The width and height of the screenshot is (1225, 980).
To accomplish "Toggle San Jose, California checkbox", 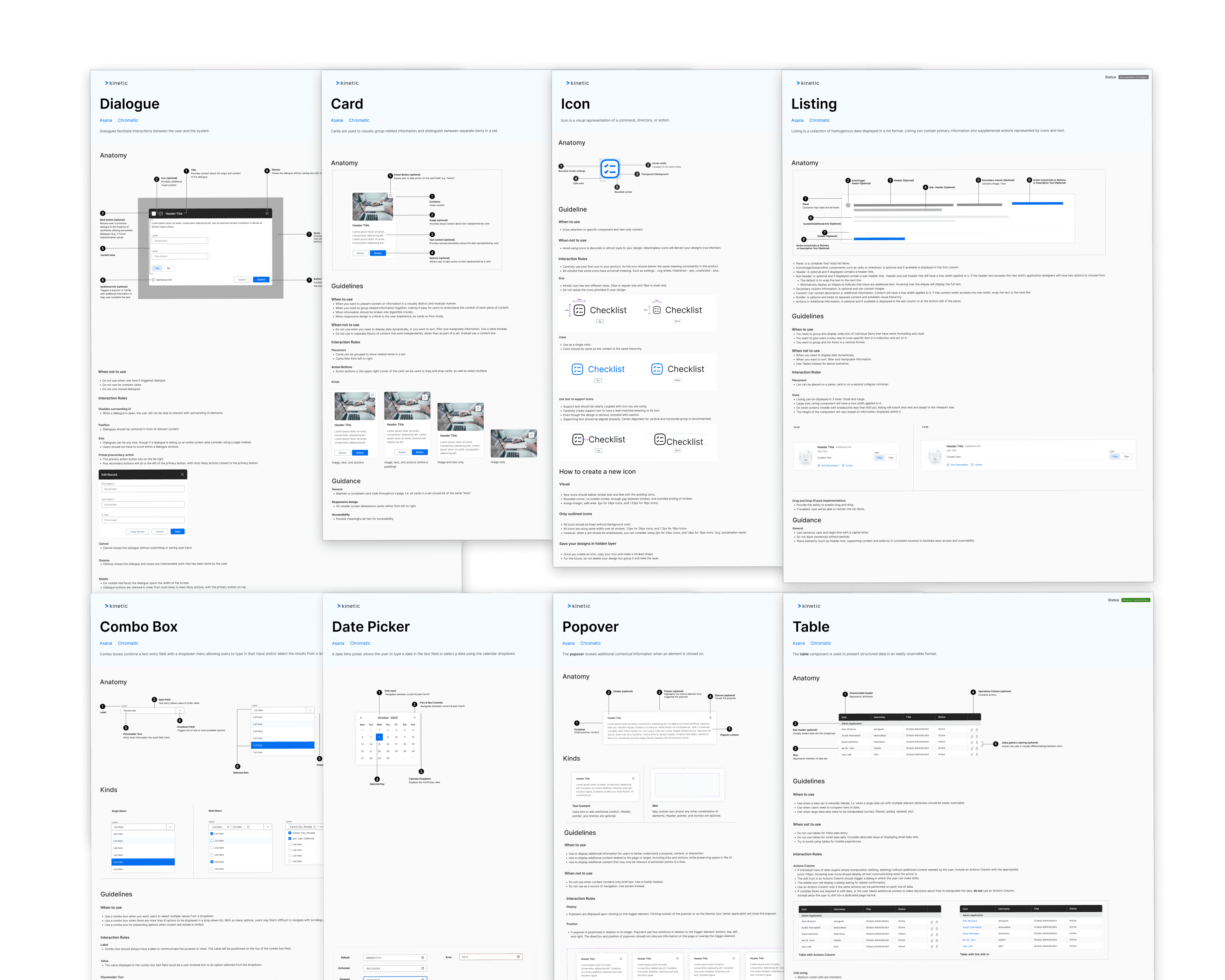I will 290,838.
